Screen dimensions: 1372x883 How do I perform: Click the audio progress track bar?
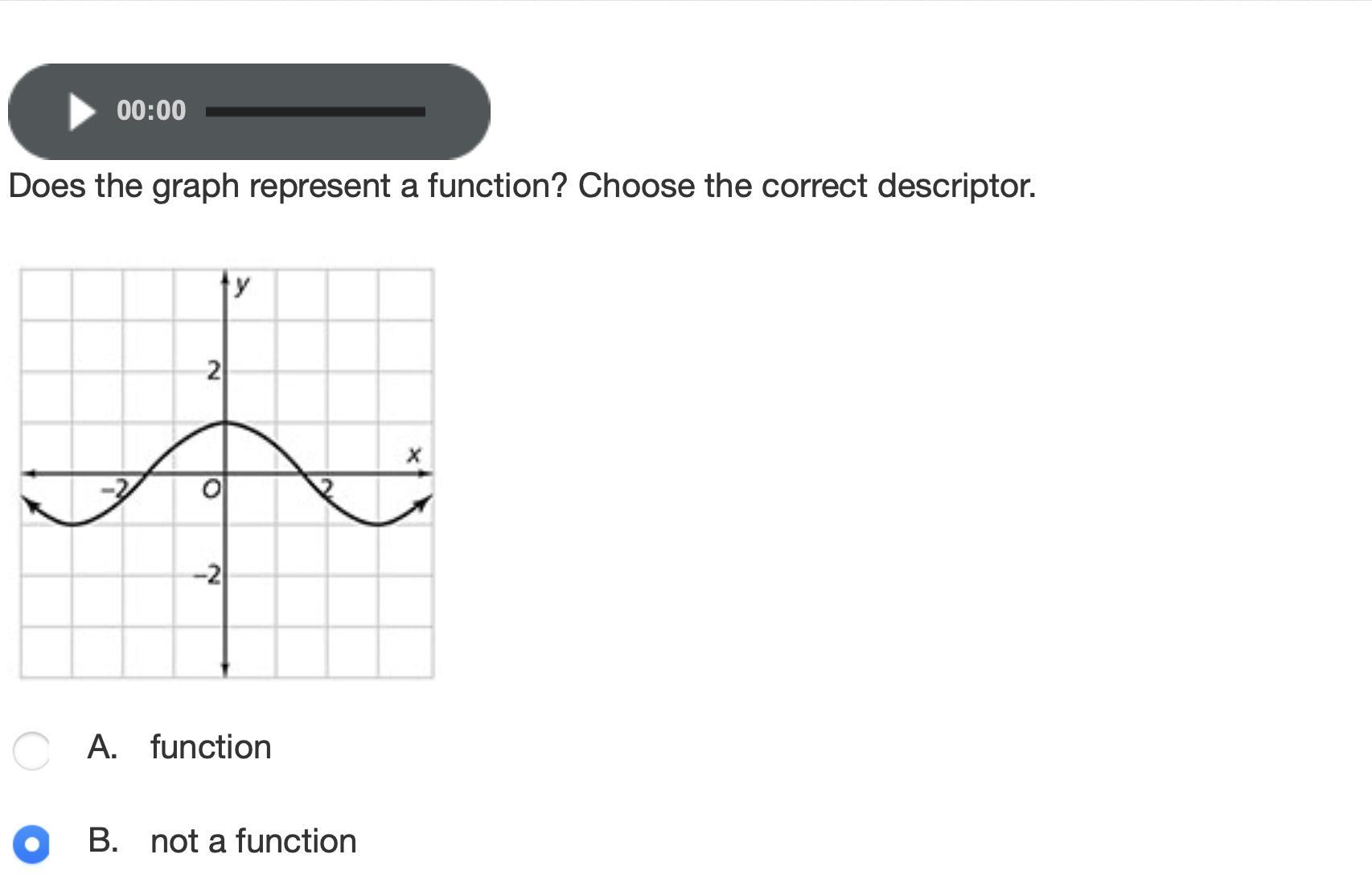pyautogui.click(x=315, y=112)
